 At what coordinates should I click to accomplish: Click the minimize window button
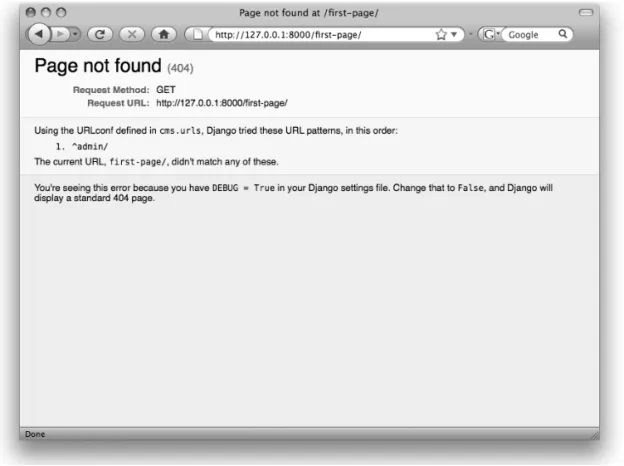click(46, 13)
